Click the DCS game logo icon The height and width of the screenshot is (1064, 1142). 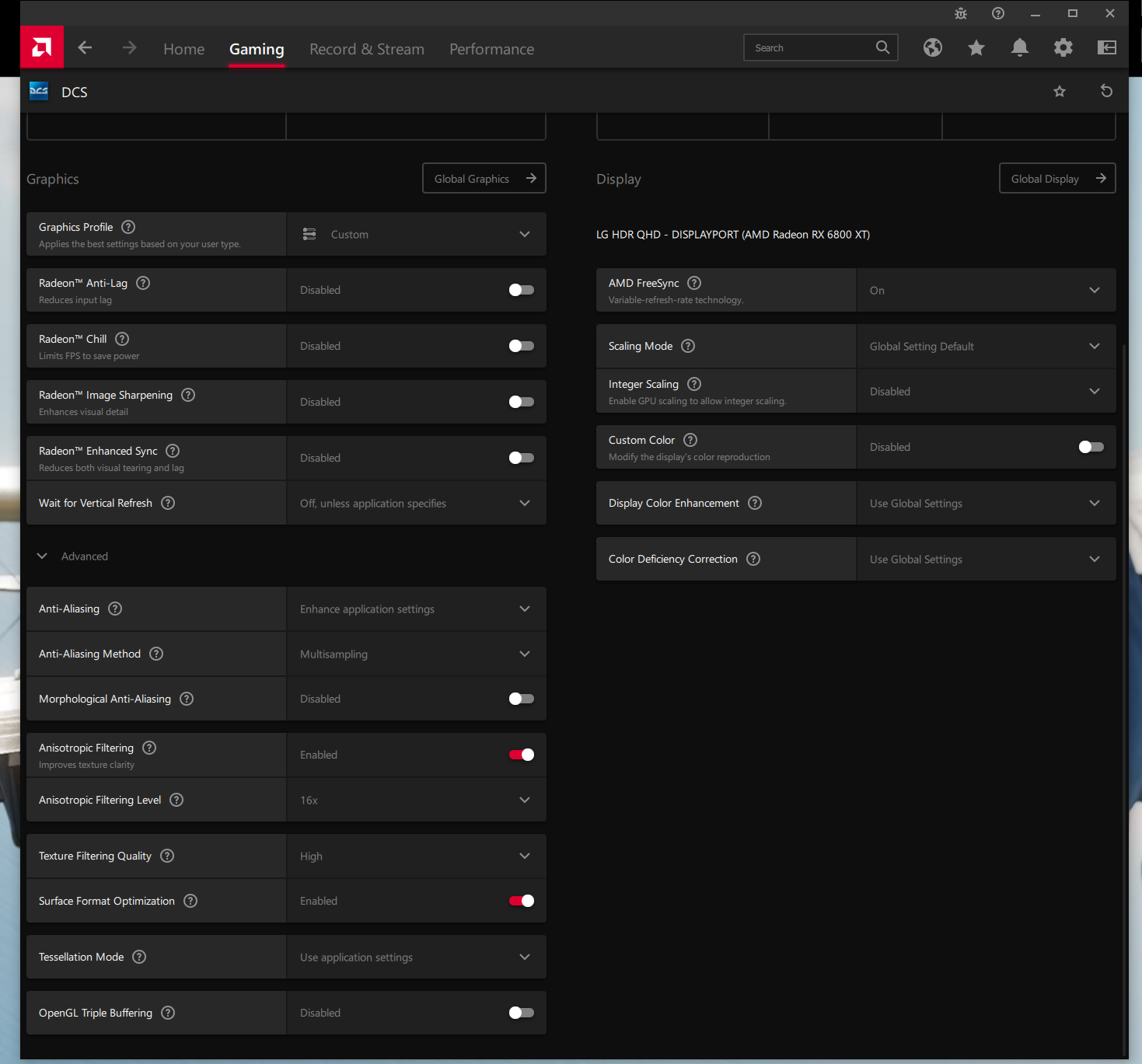point(39,92)
